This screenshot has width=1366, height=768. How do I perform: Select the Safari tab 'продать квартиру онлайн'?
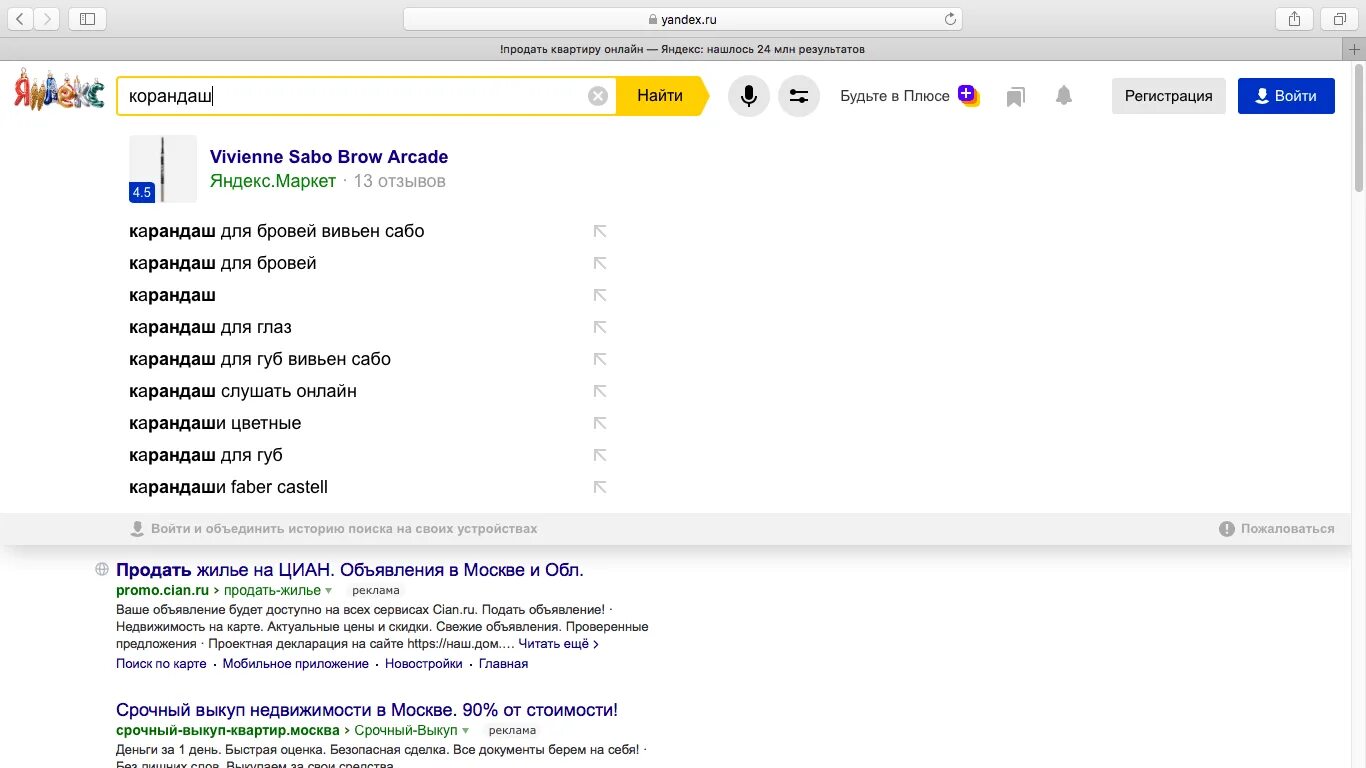(682, 49)
